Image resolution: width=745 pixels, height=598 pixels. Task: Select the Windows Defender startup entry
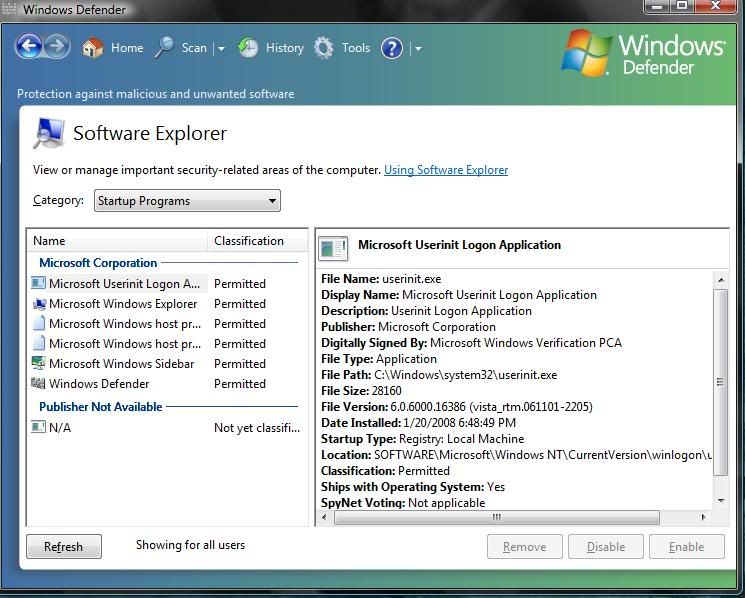tap(99, 383)
